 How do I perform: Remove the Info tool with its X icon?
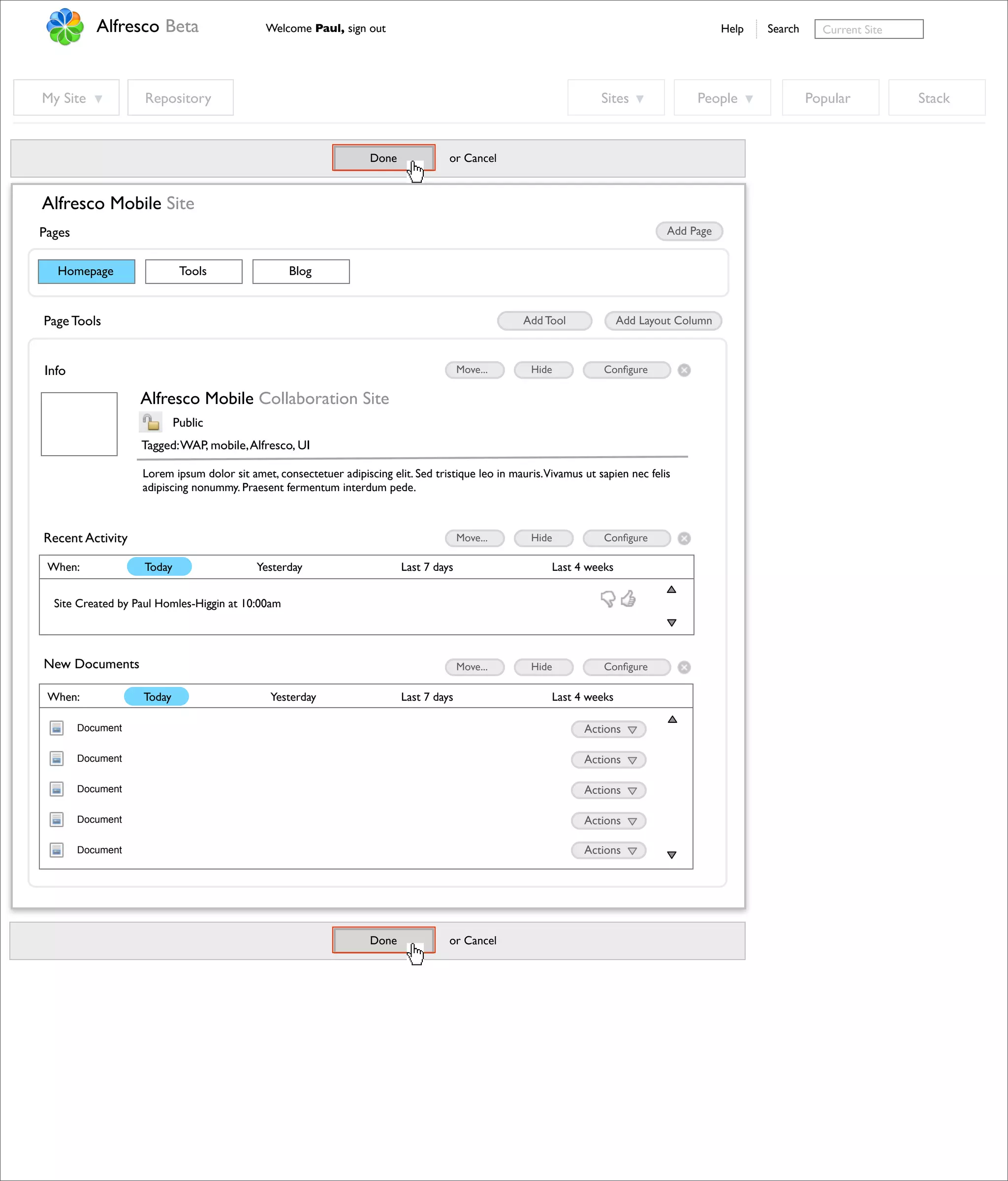tap(684, 370)
